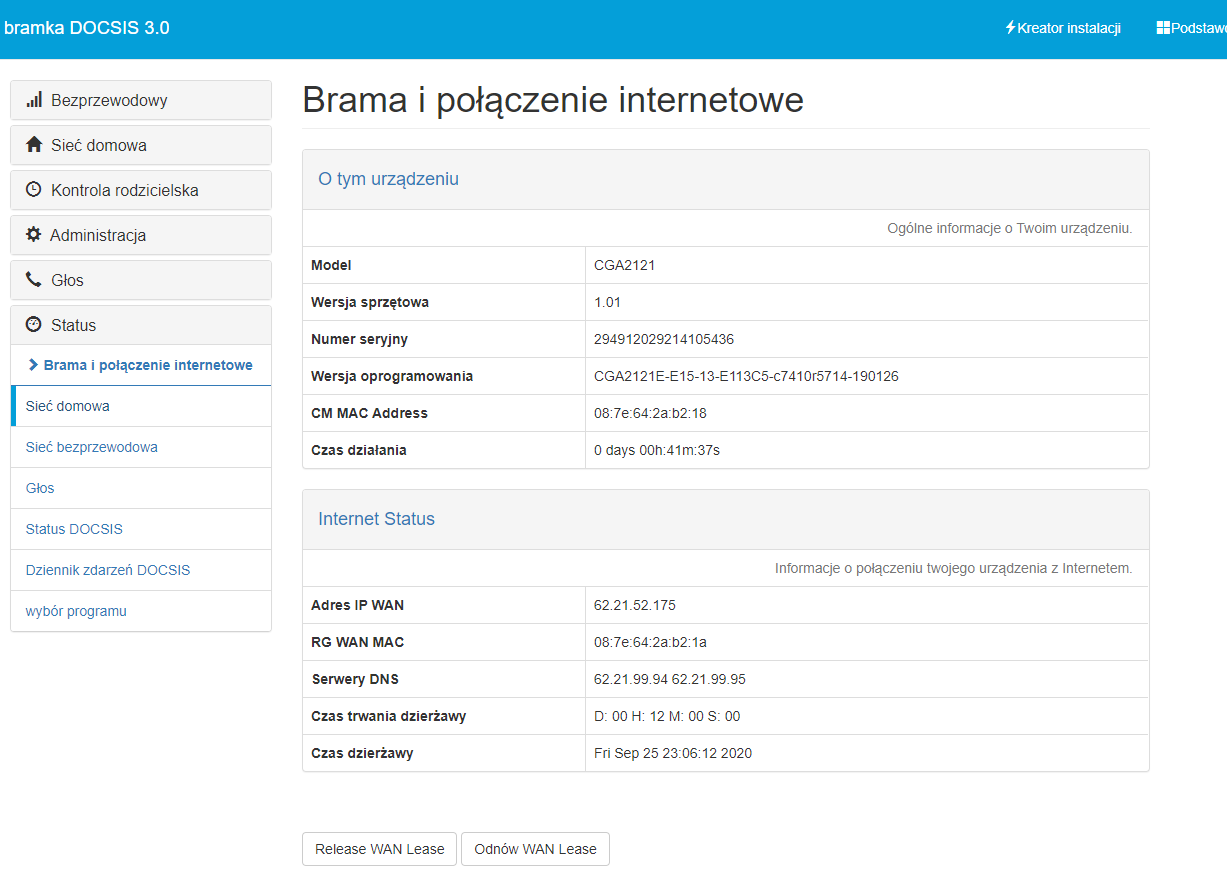Open the Kreator instalacji link
Image resolution: width=1227 pixels, height=879 pixels.
click(x=1068, y=28)
